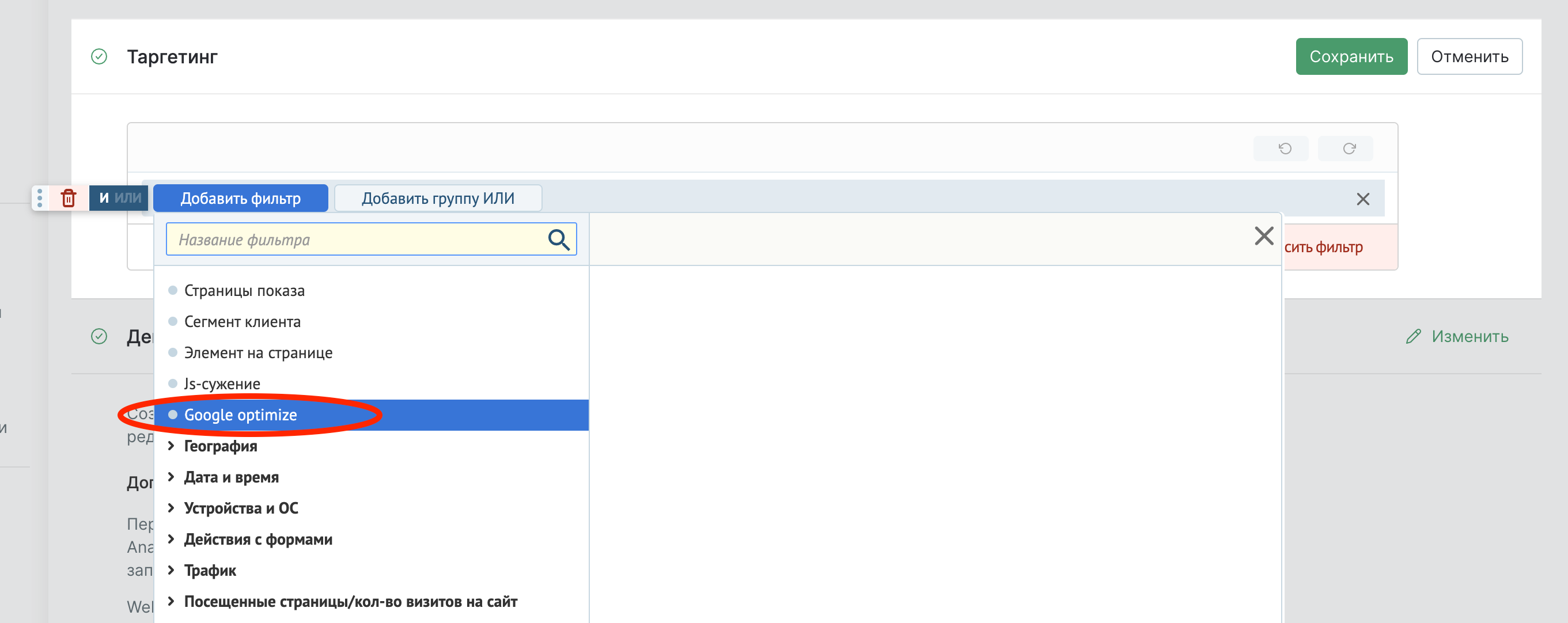This screenshot has height=623, width=1568.
Task: Click the redo arrow icon
Action: click(x=1349, y=149)
